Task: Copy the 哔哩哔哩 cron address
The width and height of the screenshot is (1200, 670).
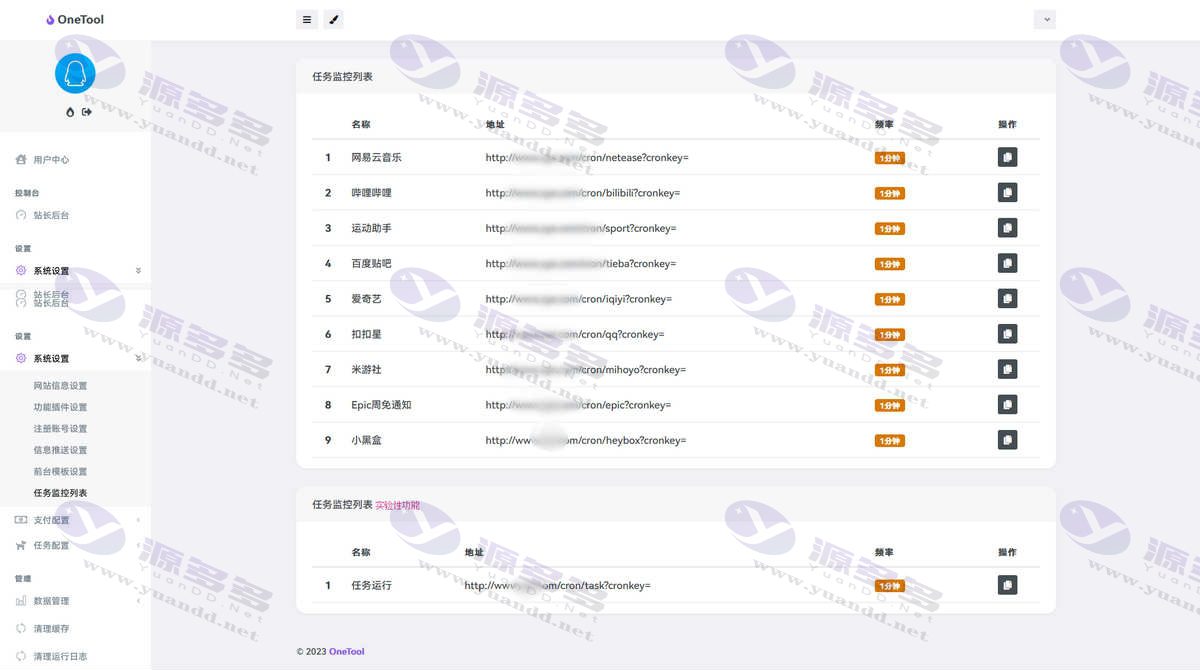Action: pos(1007,192)
